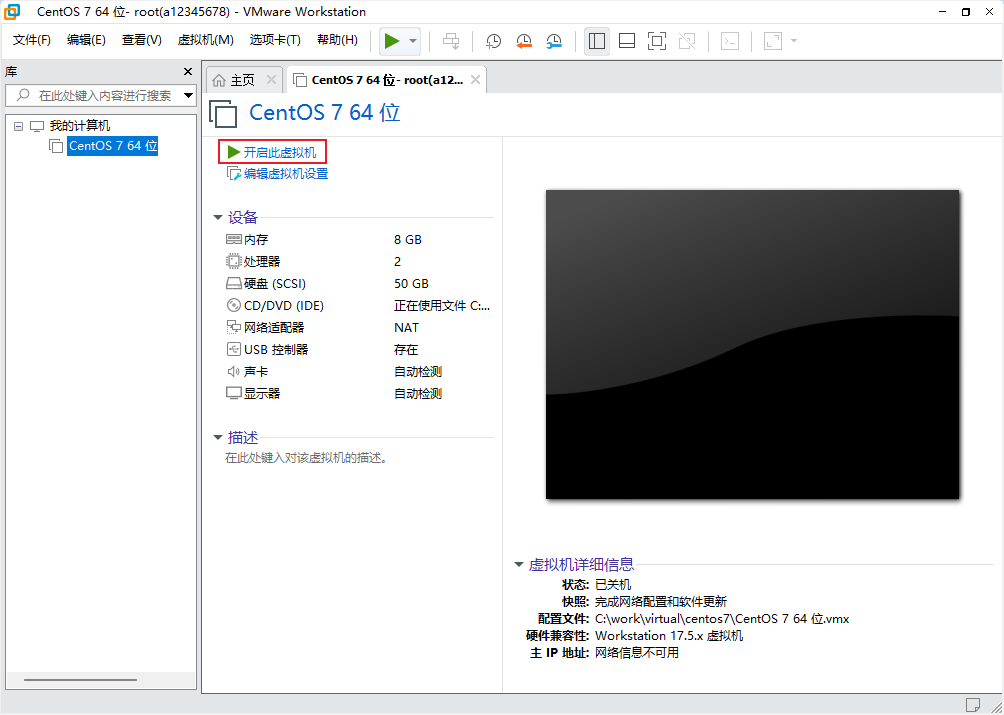Image resolution: width=1004 pixels, height=715 pixels.
Task: Enter full screen mode icon
Action: (657, 41)
